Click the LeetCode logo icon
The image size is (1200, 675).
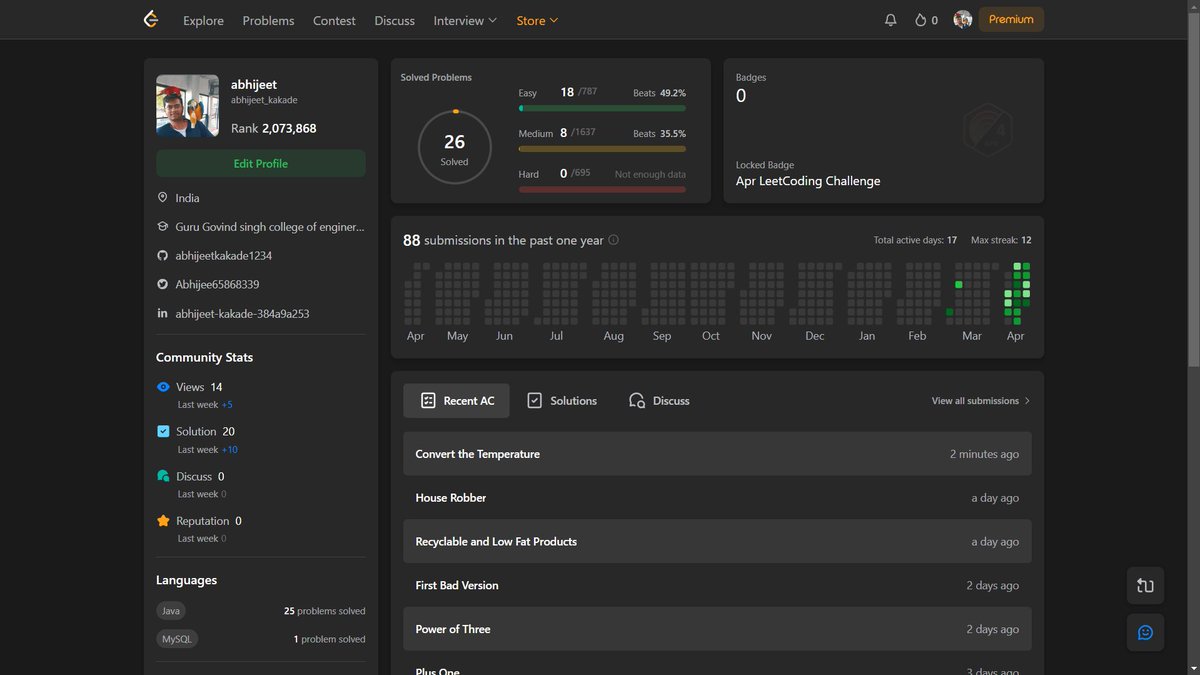(x=151, y=19)
